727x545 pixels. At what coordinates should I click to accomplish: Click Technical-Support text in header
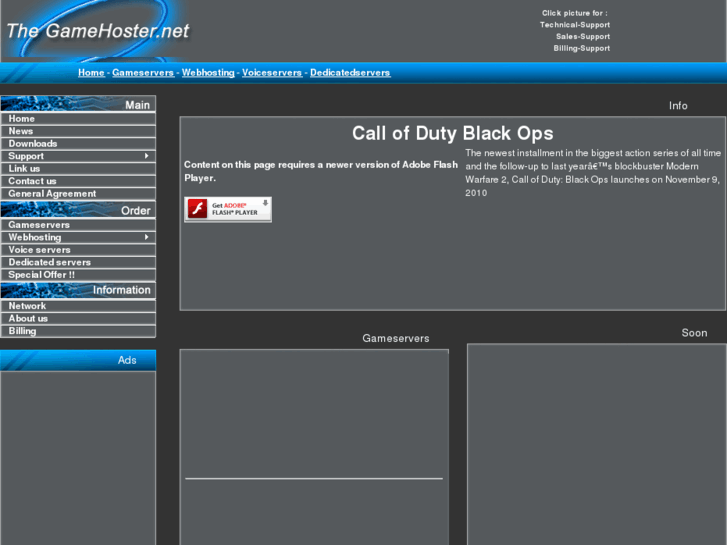(575, 25)
